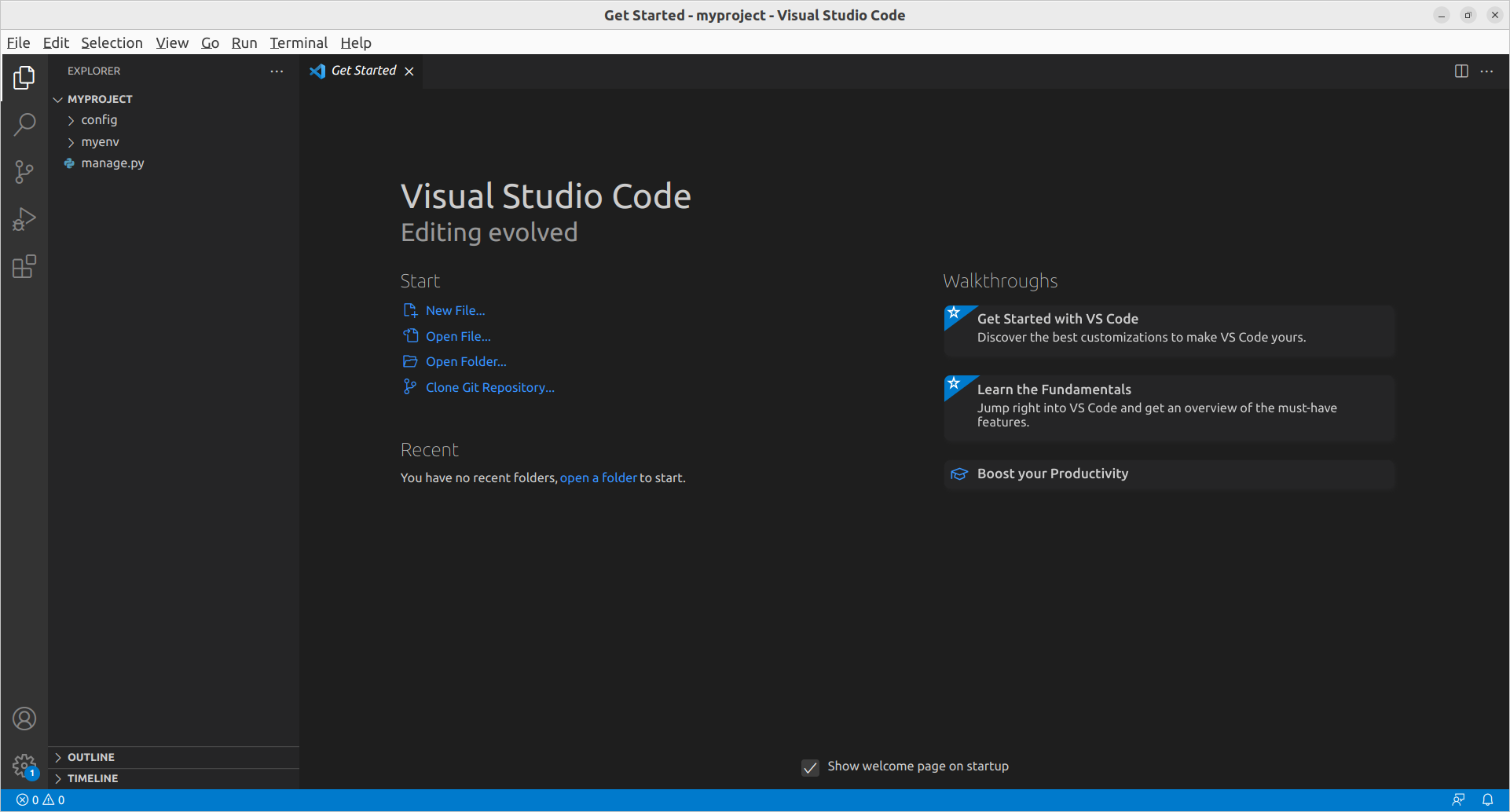Screen dimensions: 1510x812
Task: Expand the myenv folder
Action: coord(100,141)
